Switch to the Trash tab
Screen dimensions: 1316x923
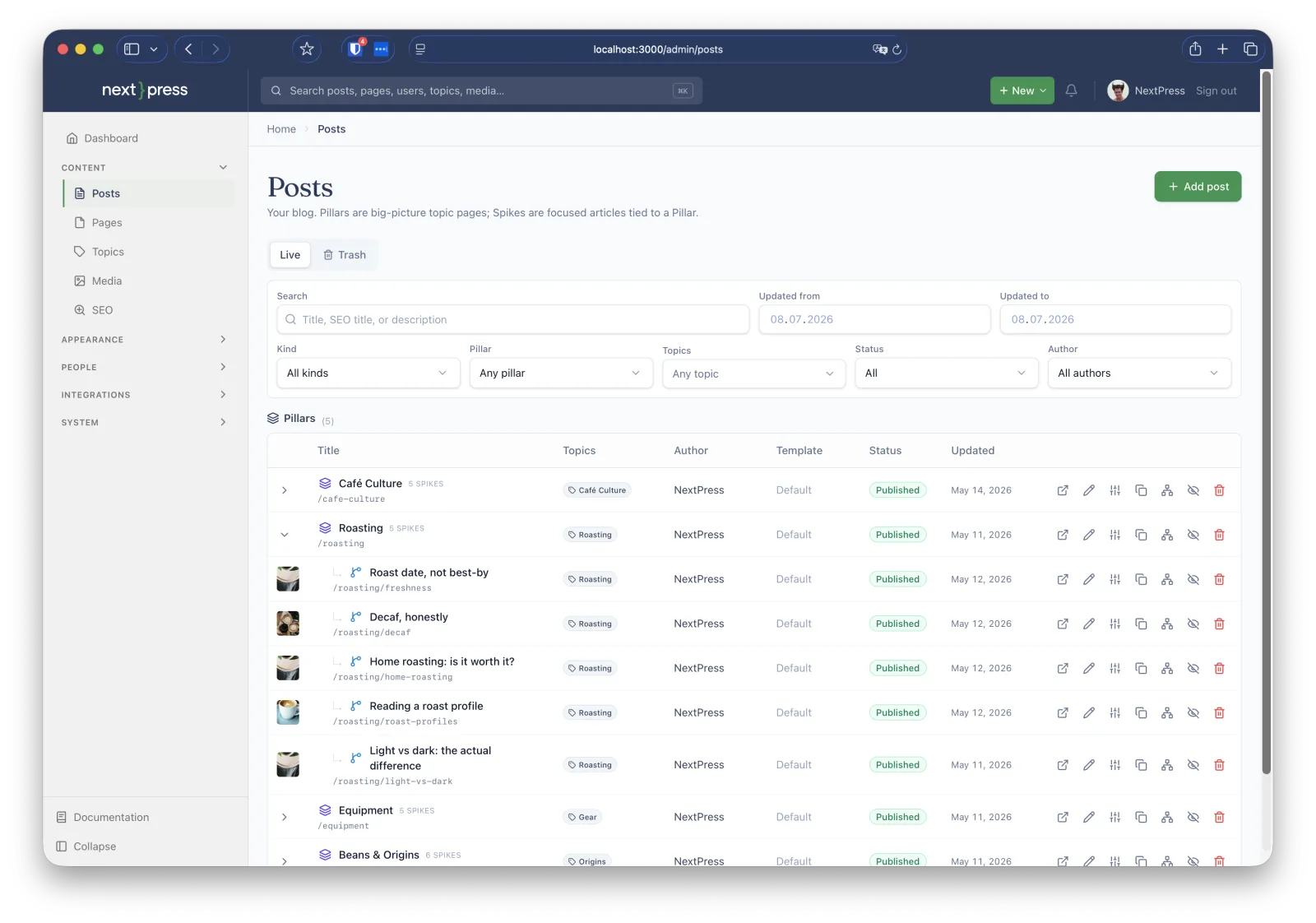click(x=345, y=255)
